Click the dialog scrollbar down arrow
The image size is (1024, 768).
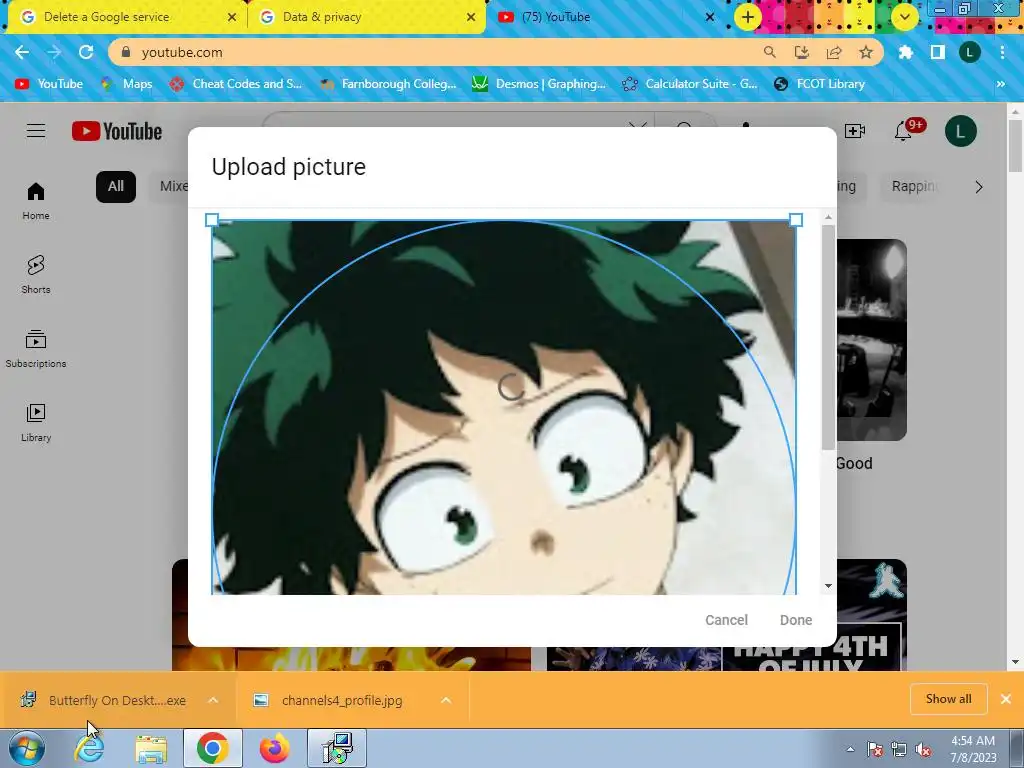point(828,586)
